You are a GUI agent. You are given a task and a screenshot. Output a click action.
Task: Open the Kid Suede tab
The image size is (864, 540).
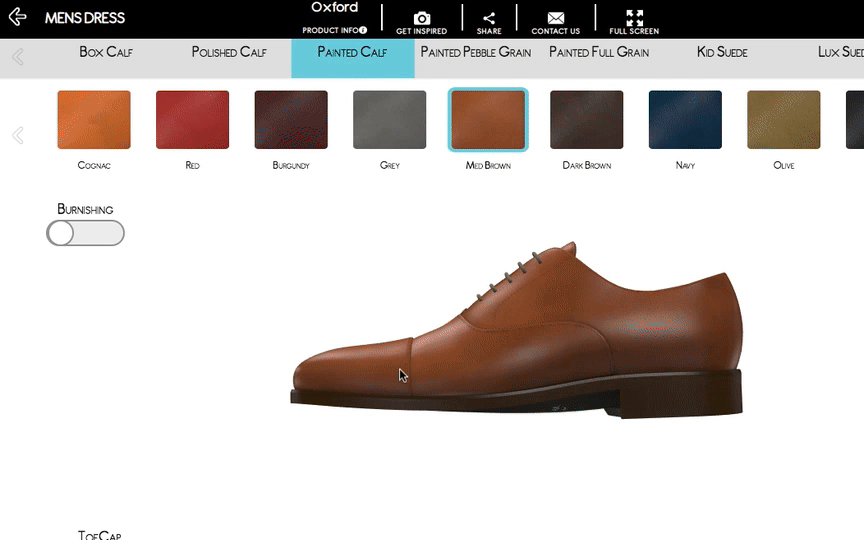click(x=722, y=52)
